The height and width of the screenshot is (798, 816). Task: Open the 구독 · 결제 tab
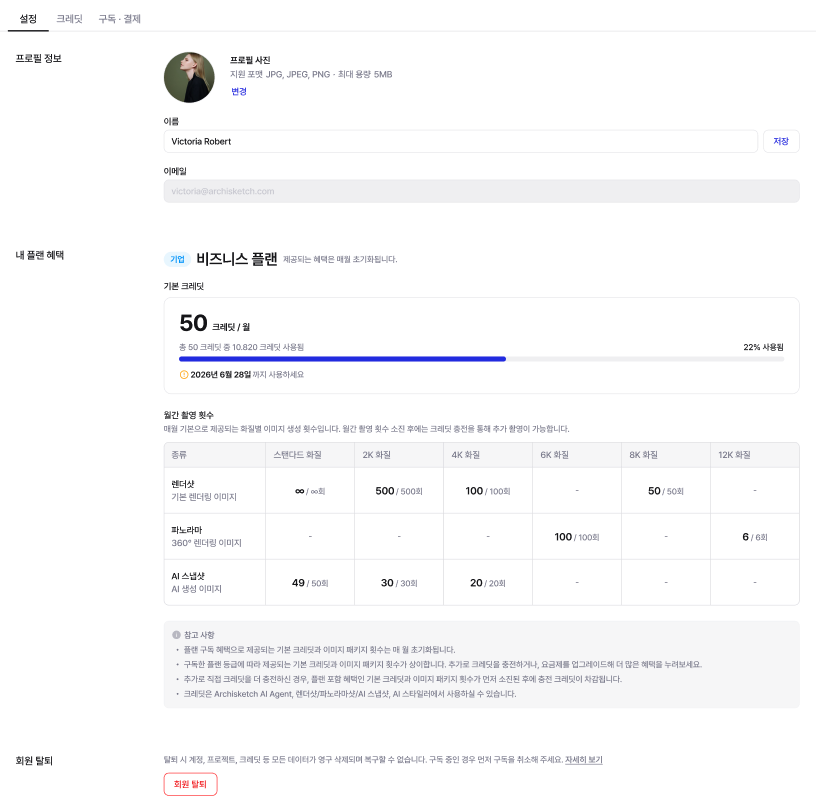click(x=120, y=19)
